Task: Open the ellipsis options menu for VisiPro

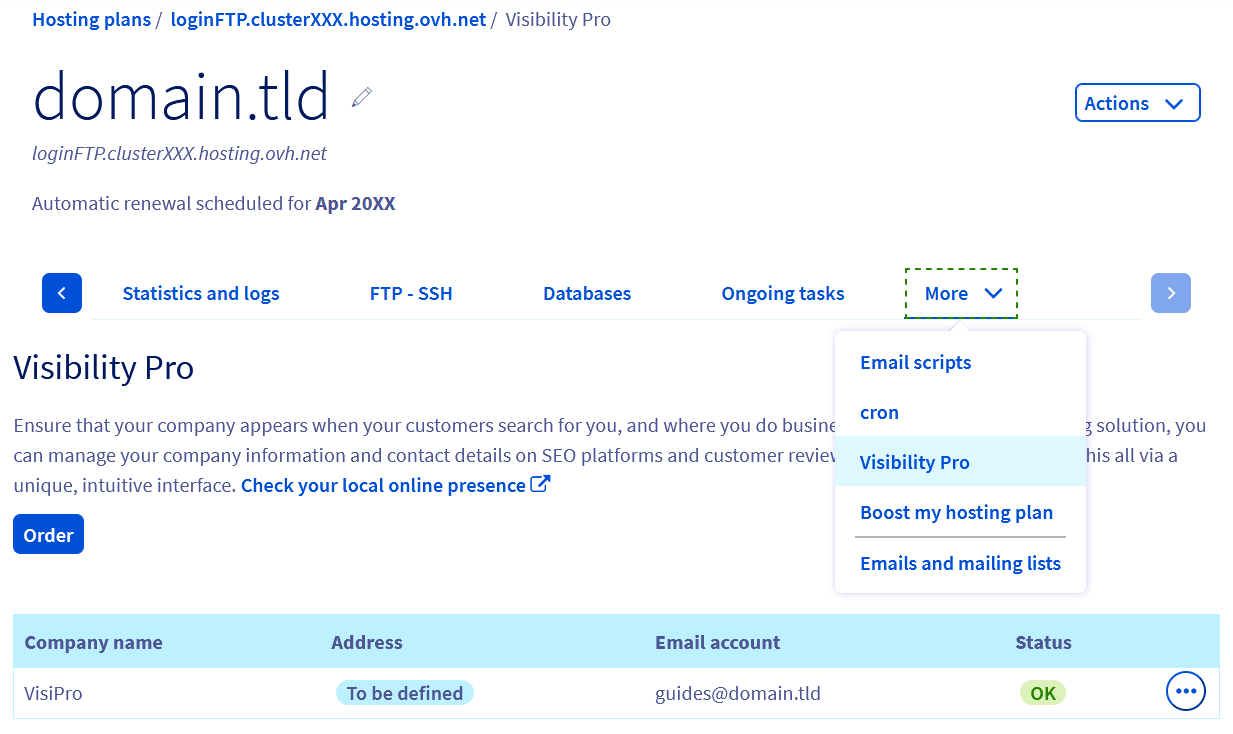Action: click(1185, 690)
